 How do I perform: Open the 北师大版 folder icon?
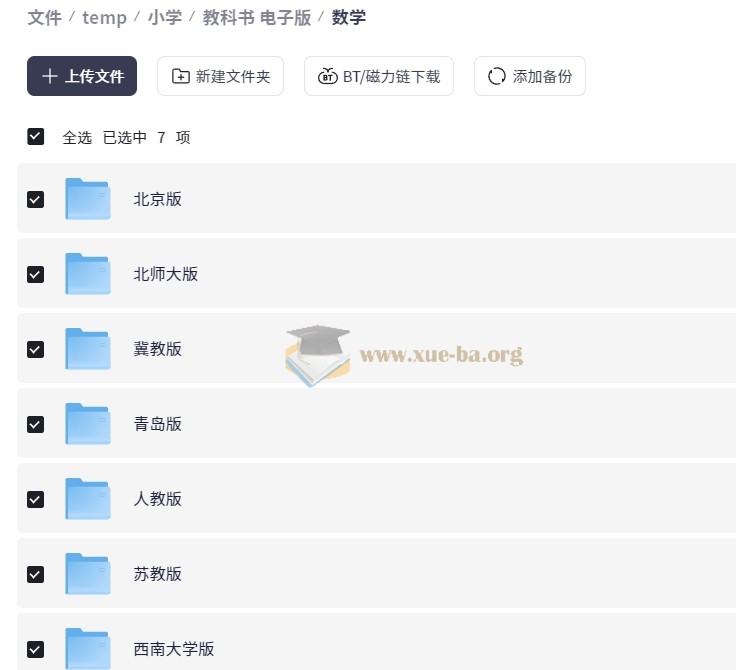click(x=88, y=274)
